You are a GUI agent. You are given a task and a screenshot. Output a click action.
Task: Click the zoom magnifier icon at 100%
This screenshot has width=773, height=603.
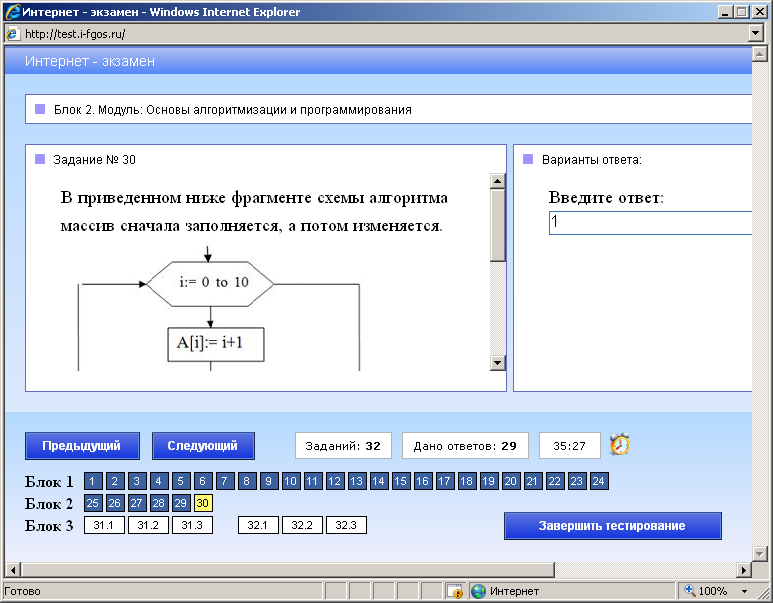[x=690, y=590]
